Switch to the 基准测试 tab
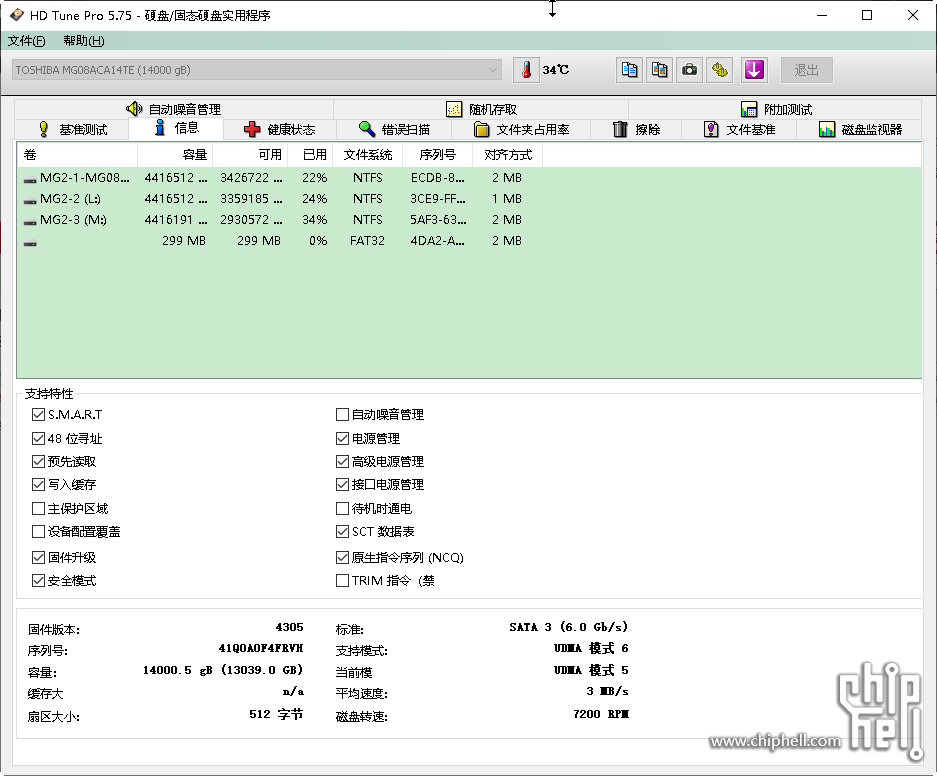This screenshot has height=776, width=937. click(x=72, y=129)
